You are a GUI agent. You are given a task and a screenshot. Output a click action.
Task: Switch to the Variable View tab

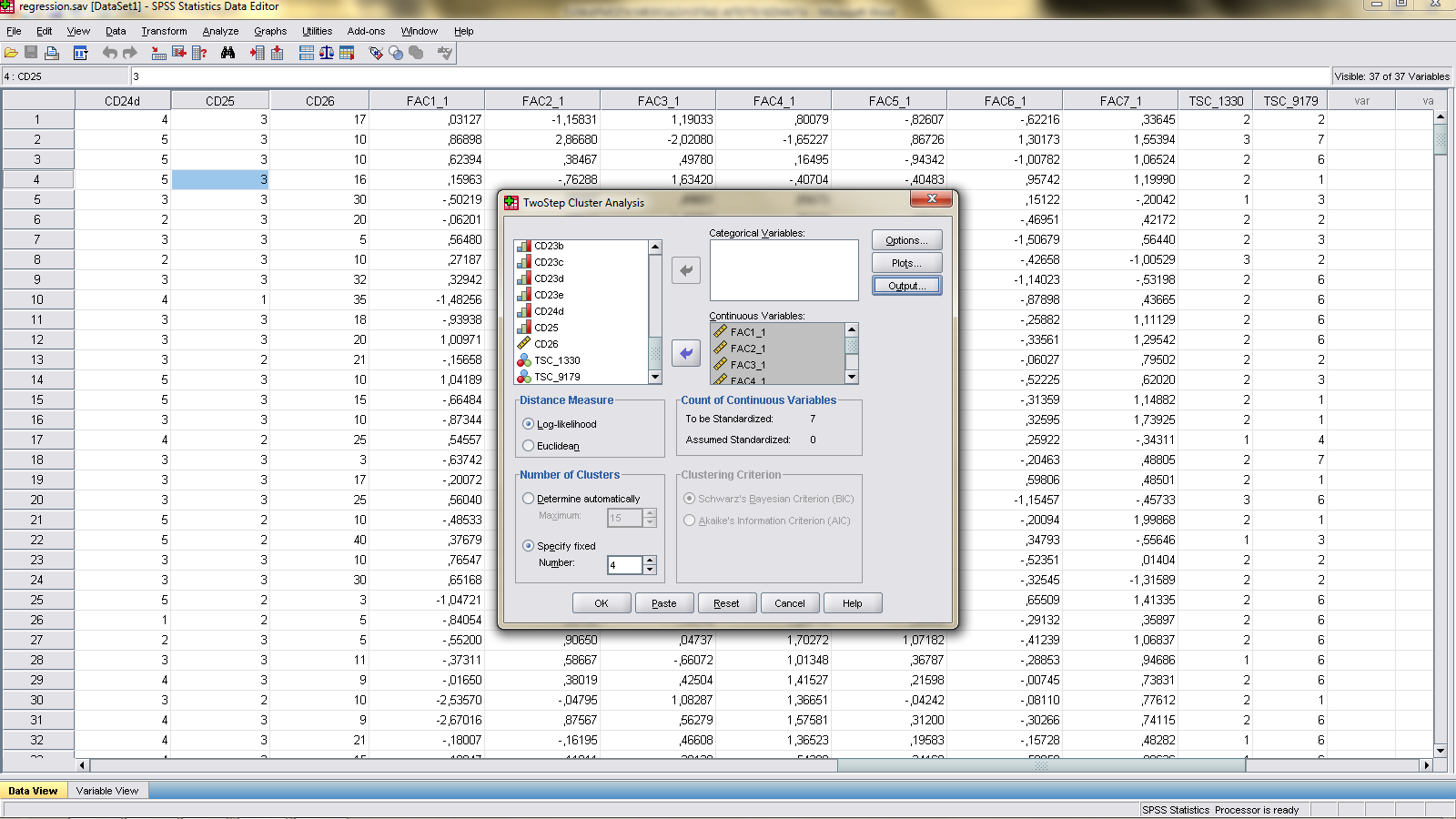click(107, 791)
